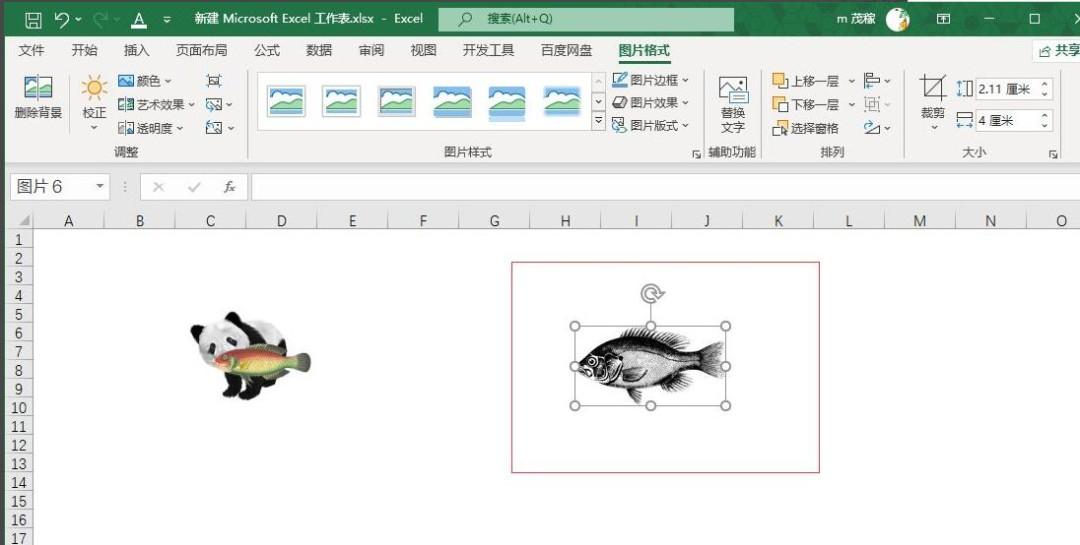Click 上移一层 bring forward button
1080x545 pixels.
pyautogui.click(x=805, y=81)
